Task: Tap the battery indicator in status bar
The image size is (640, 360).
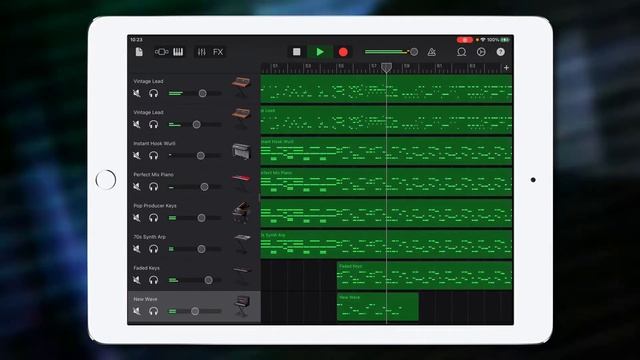Action: (505, 40)
